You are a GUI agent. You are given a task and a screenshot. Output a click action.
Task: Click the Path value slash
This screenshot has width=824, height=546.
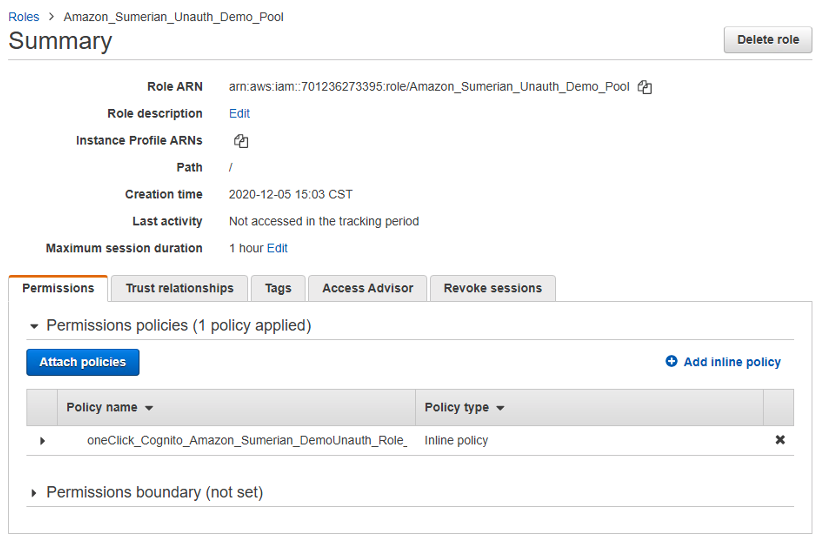coord(231,168)
